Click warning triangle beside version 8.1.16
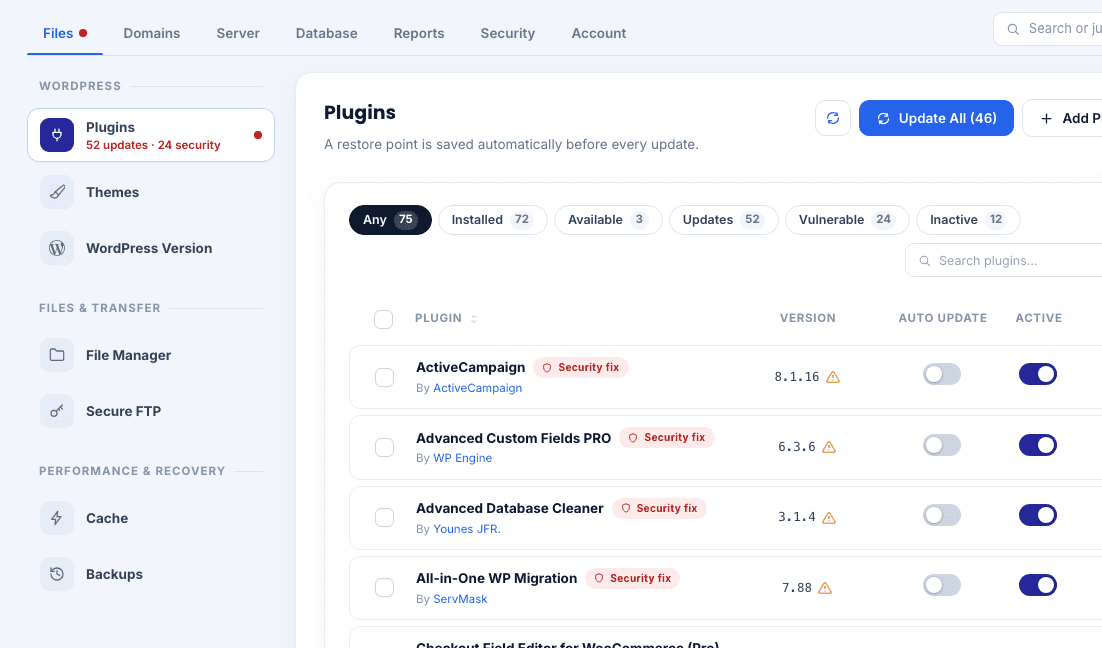1102x648 pixels. [x=833, y=377]
